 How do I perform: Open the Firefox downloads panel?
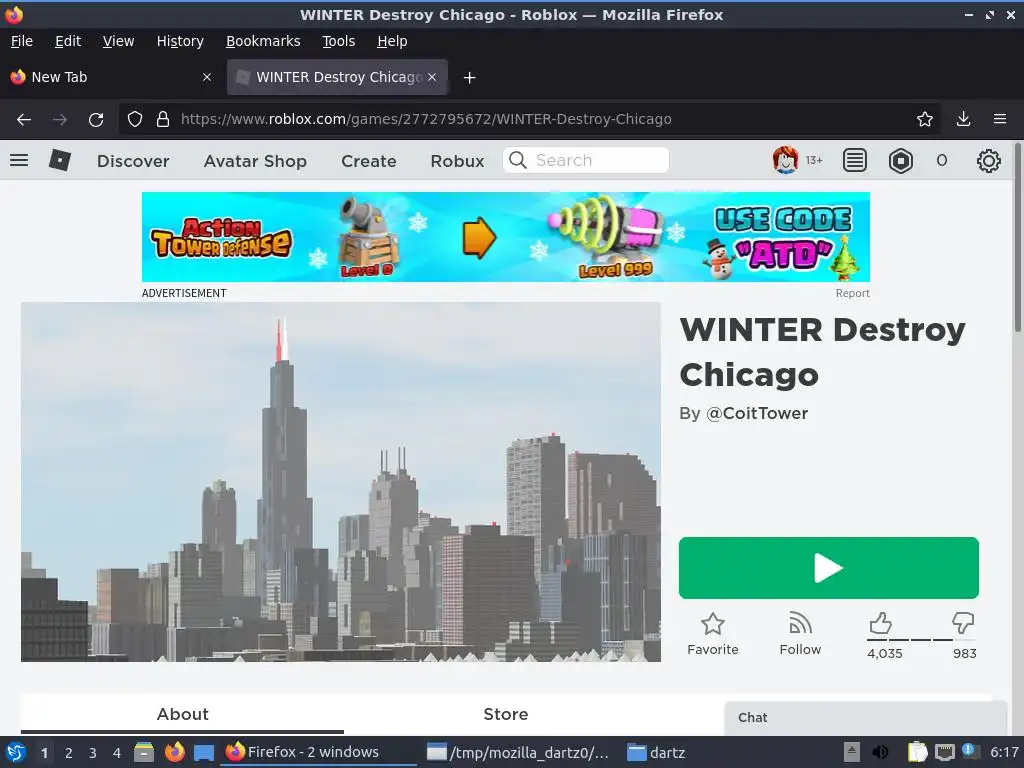coord(963,119)
